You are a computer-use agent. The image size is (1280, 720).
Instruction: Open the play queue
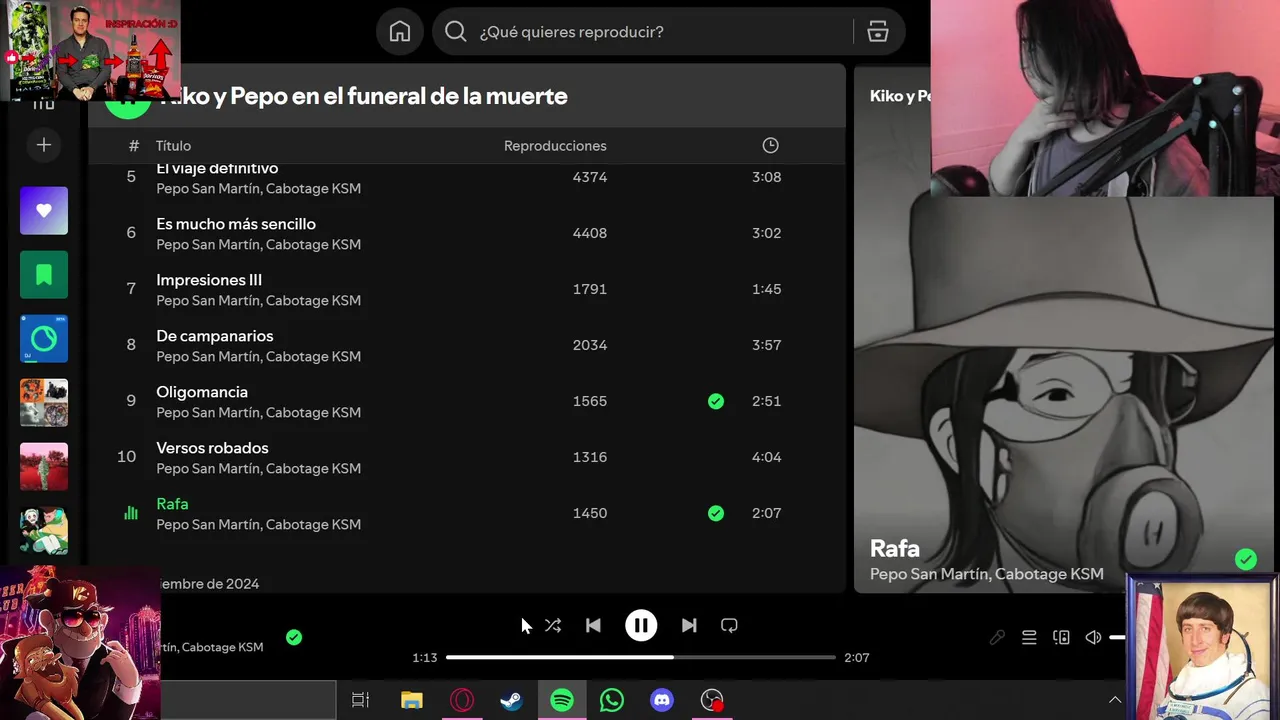(x=1029, y=637)
